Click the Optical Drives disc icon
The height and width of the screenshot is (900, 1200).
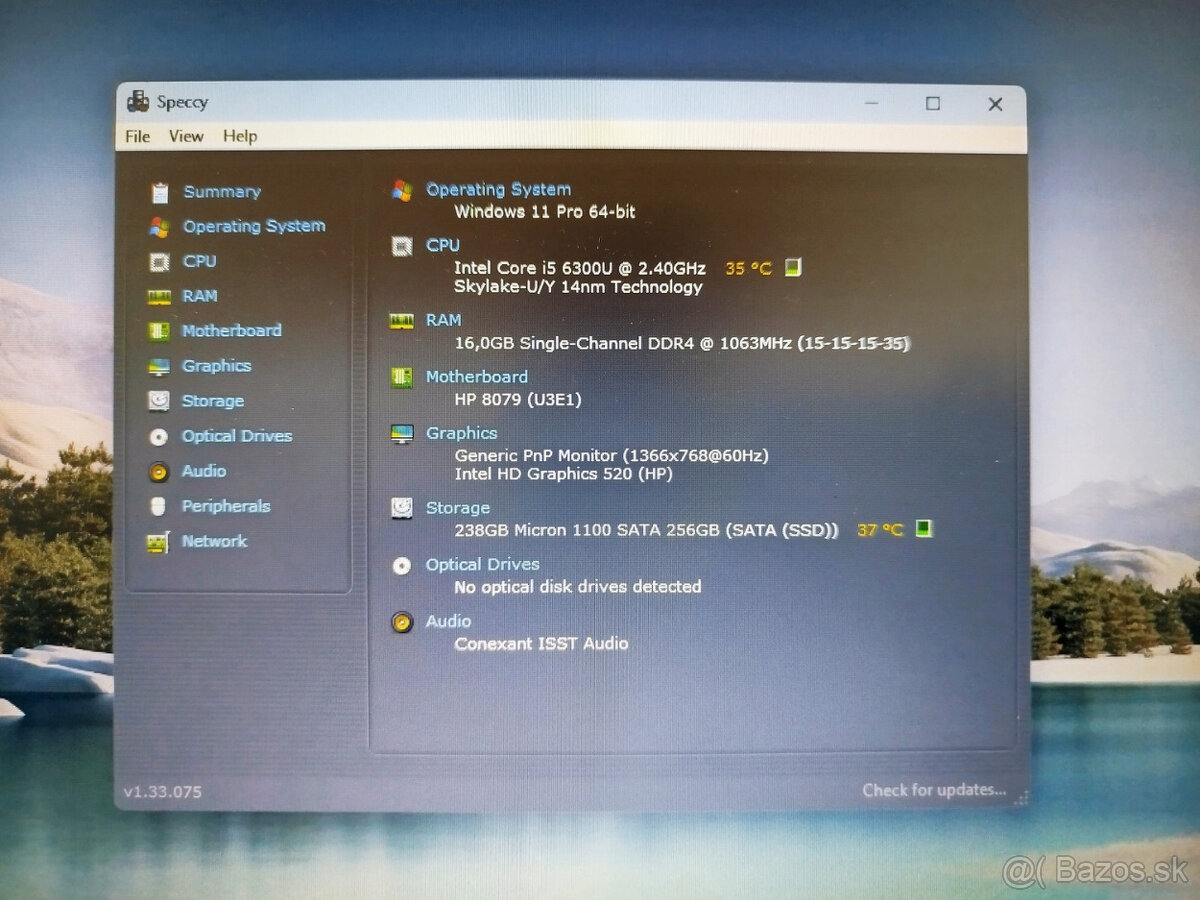[x=161, y=436]
